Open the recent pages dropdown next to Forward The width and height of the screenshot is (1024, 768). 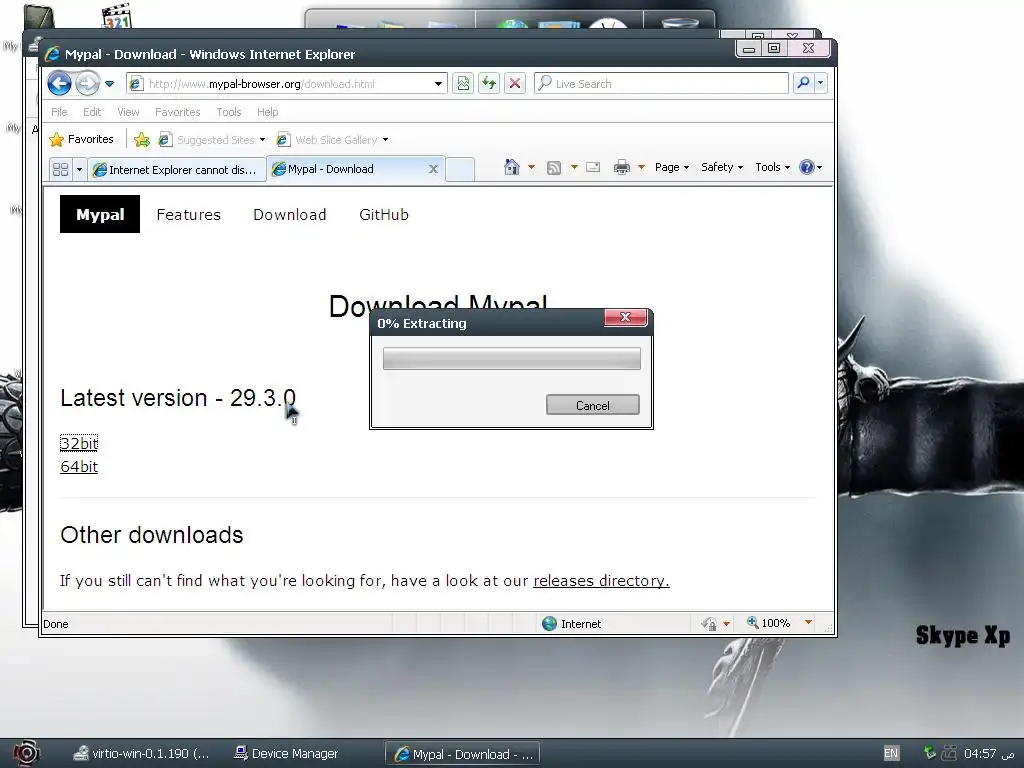click(110, 84)
